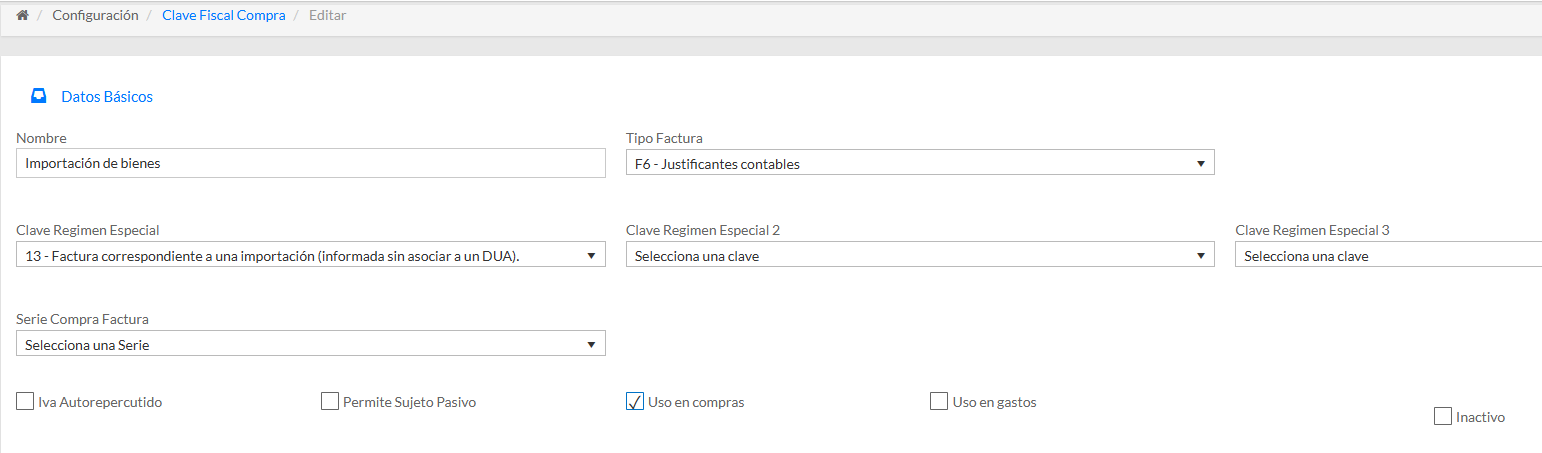Viewport: 1542px width, 453px height.
Task: Open Clave Regimen Especial 2 dropdown
Action: (x=919, y=255)
